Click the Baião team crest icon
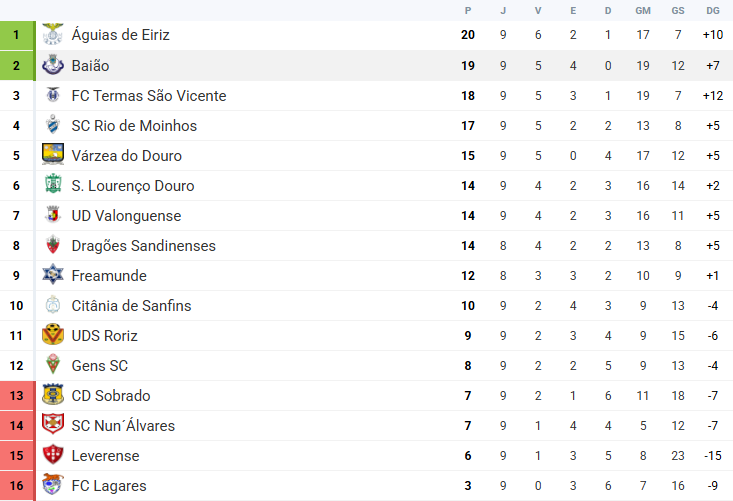The image size is (733, 501). pos(53,66)
